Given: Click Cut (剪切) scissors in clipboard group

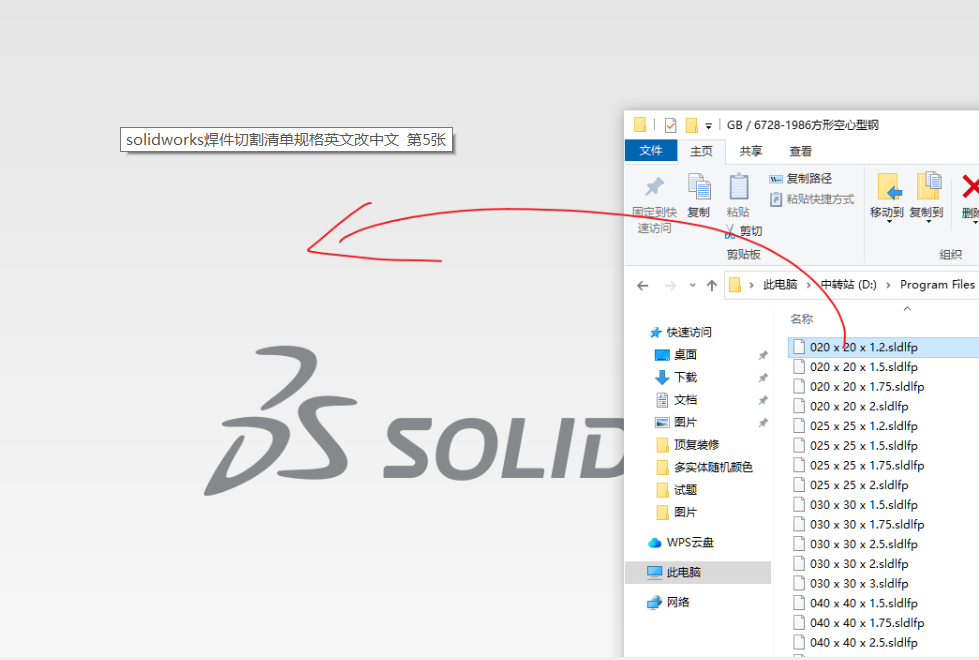Looking at the screenshot, I should point(744,232).
